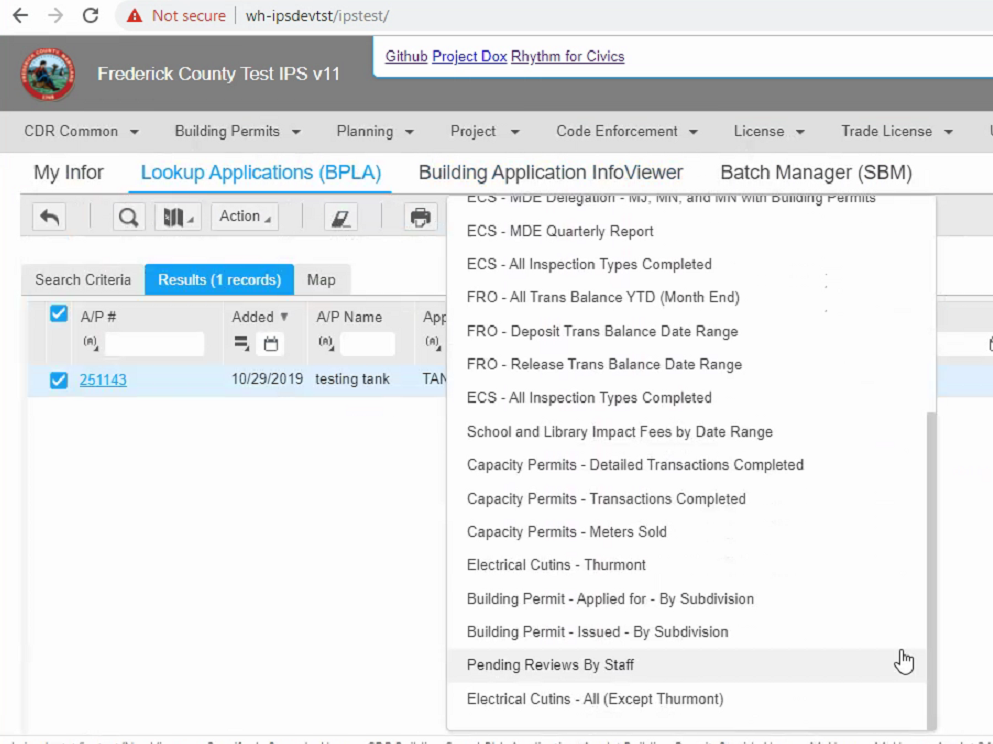Open application number 251143 link
Viewport: 993px width, 744px height.
click(103, 379)
